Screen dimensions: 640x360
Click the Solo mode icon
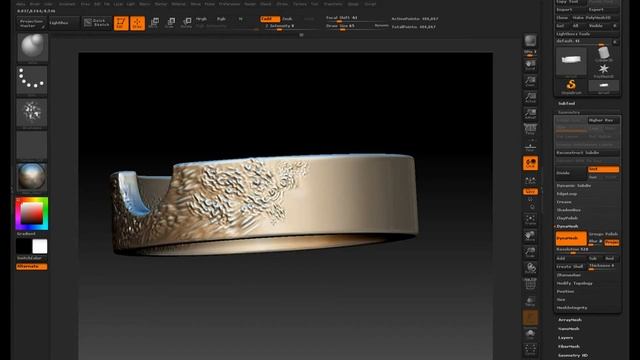pos(530,334)
